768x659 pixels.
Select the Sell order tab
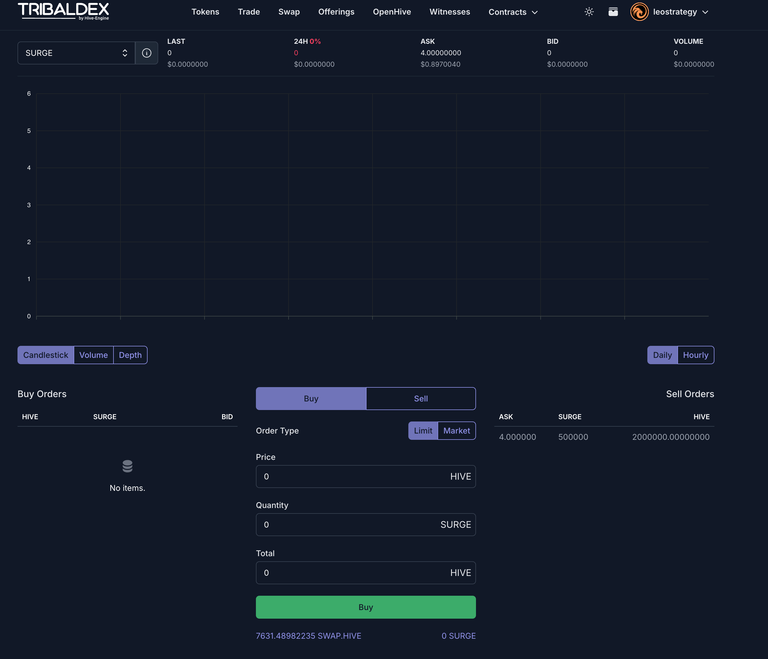pyautogui.click(x=421, y=399)
